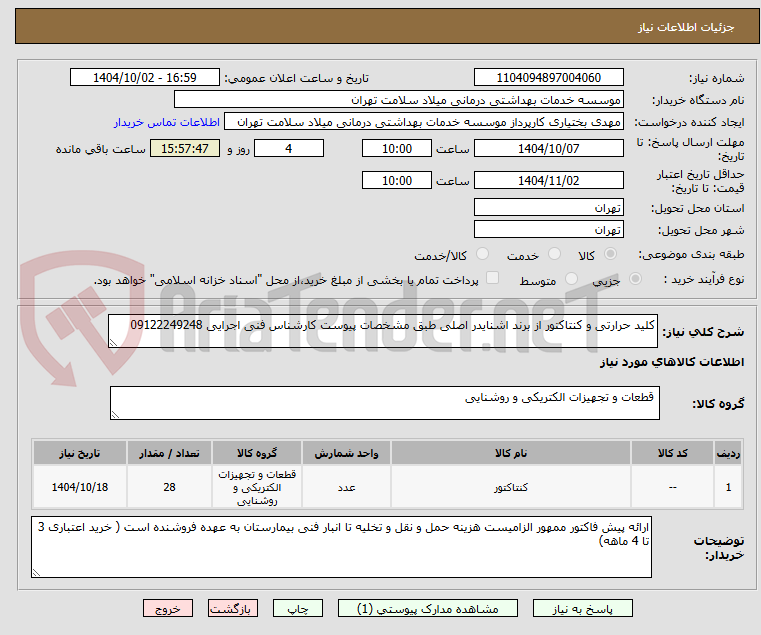The width and height of the screenshot is (761, 635).
Task: Click the resize grip of توضیحات خریدار box
Action: pos(36,573)
